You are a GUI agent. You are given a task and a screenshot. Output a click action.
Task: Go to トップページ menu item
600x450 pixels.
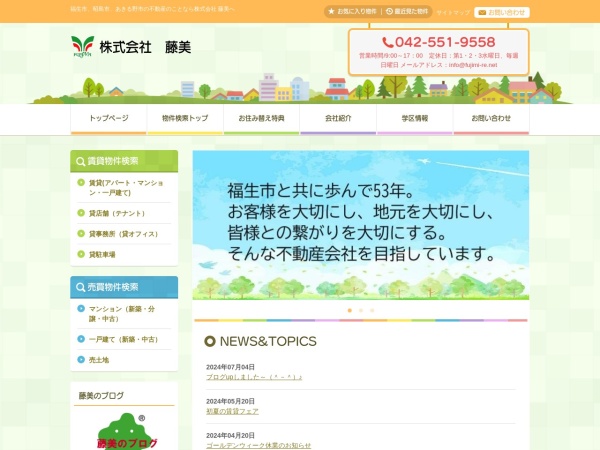click(x=109, y=119)
